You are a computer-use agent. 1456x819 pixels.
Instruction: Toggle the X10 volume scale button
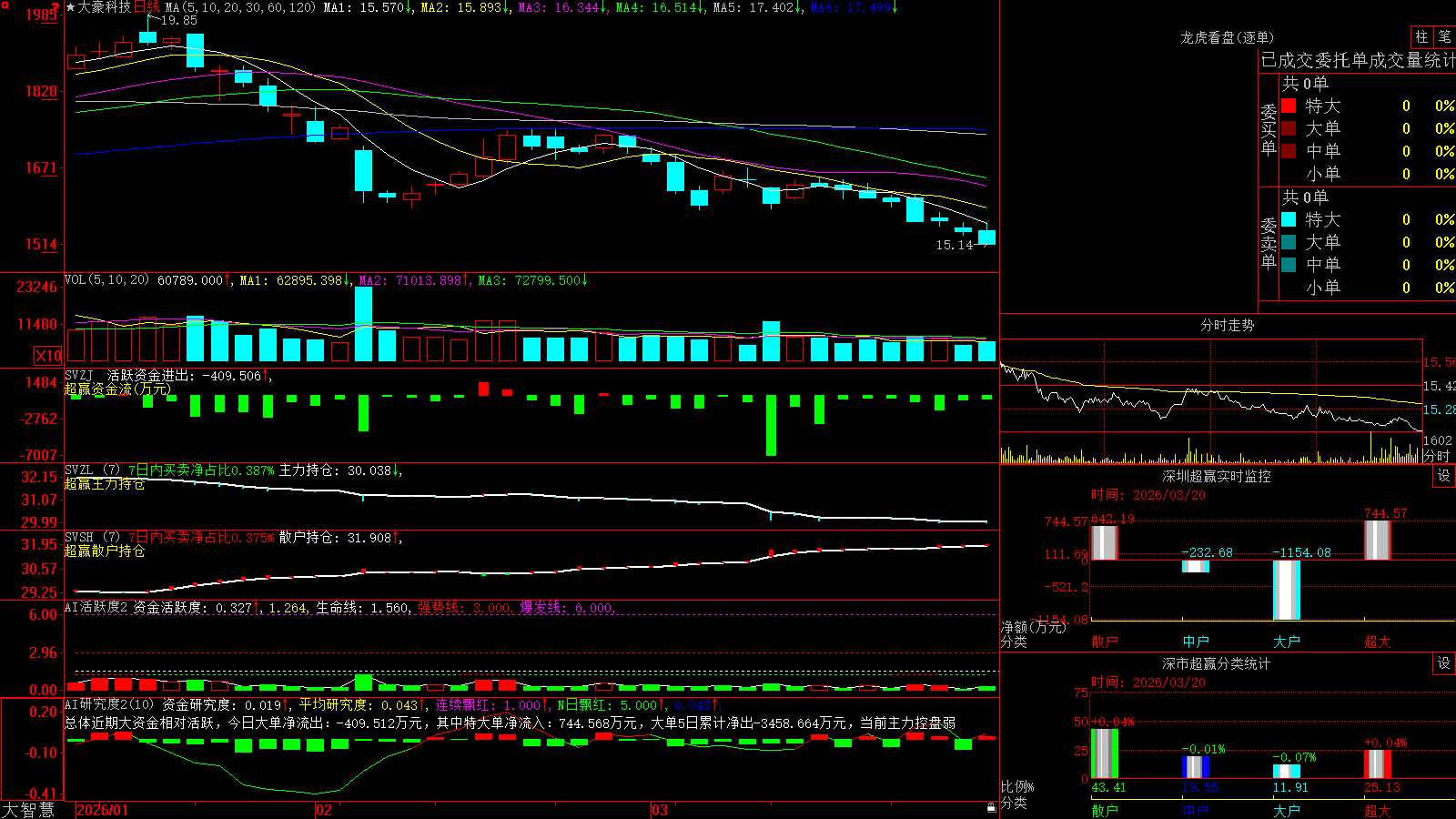[48, 356]
